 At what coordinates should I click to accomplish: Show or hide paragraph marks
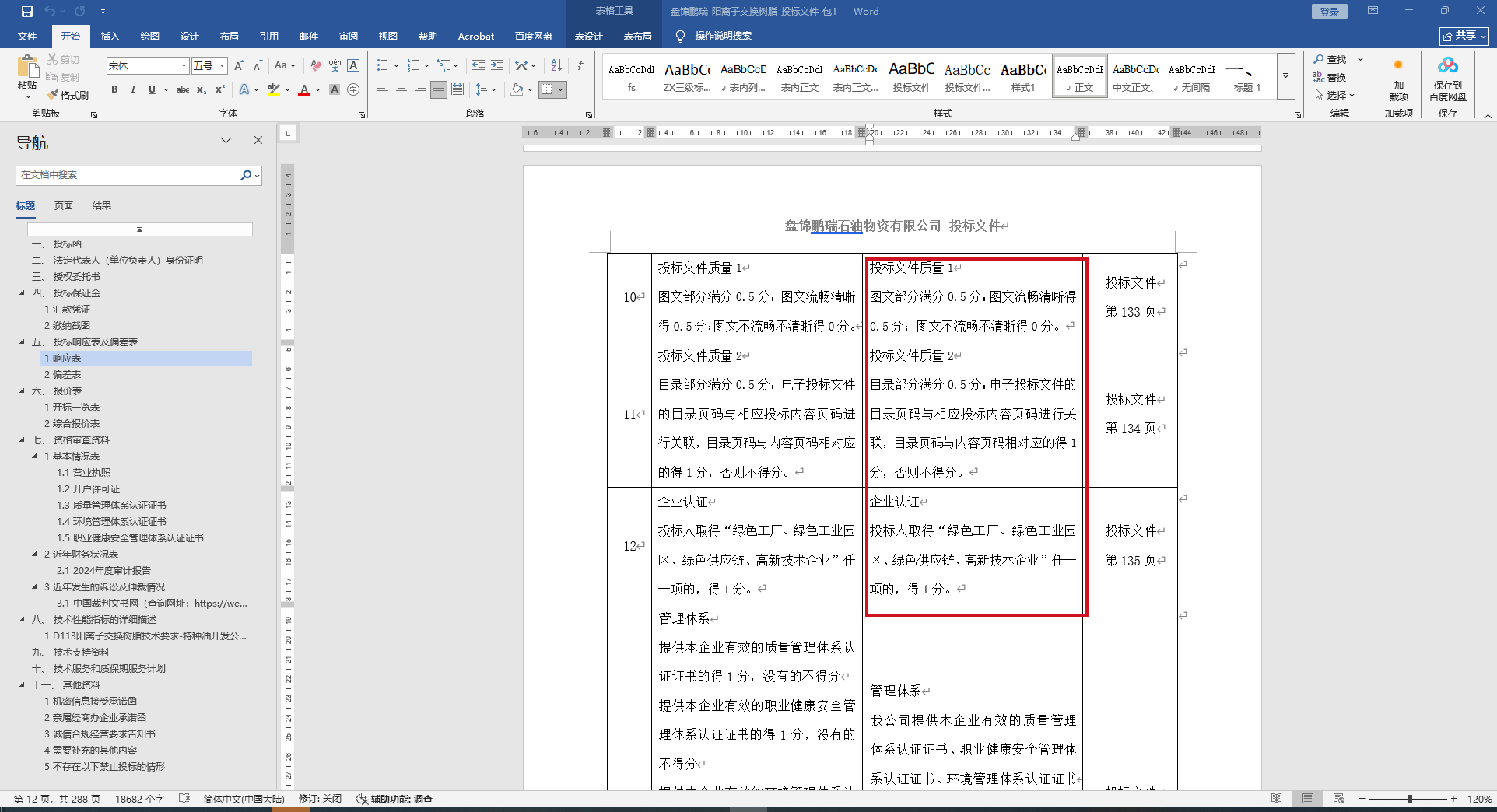pos(580,66)
